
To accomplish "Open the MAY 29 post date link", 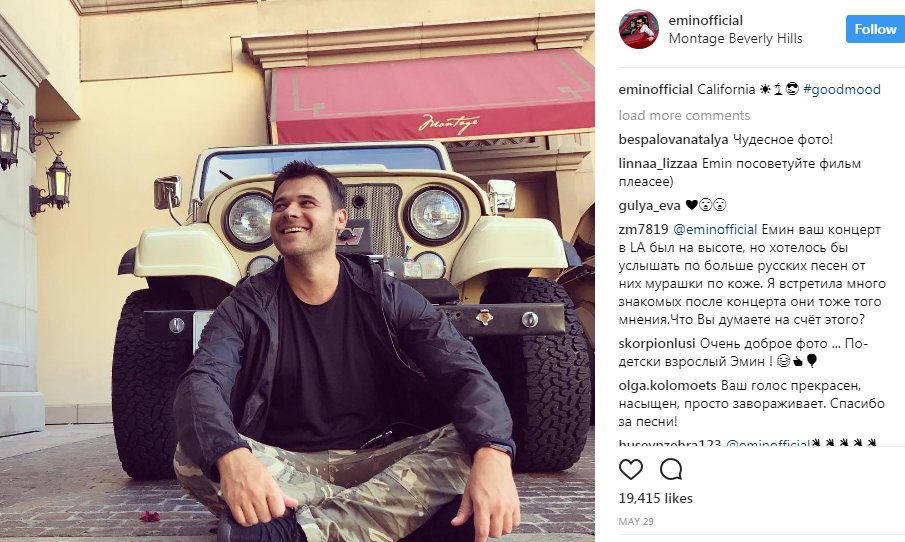I will click(636, 521).
